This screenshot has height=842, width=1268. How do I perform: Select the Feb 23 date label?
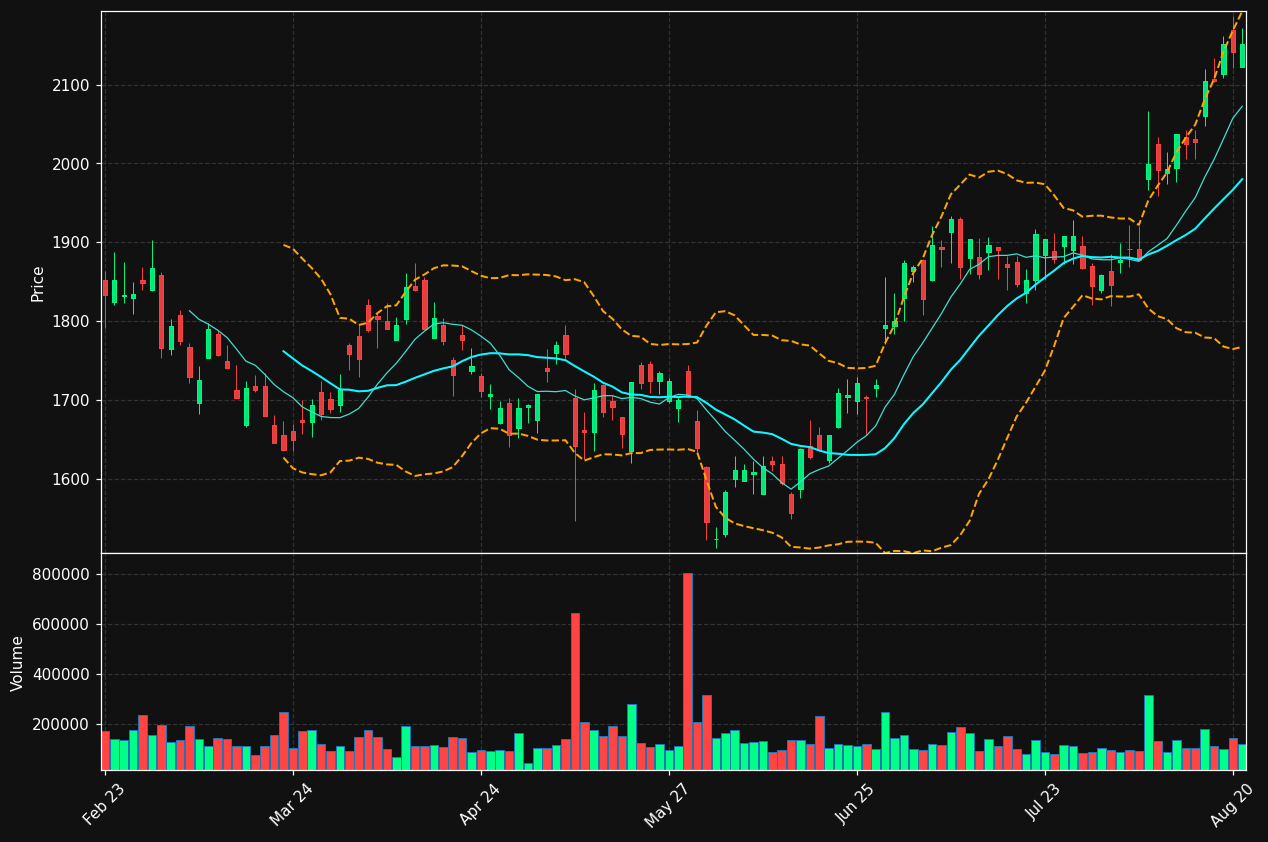(103, 803)
